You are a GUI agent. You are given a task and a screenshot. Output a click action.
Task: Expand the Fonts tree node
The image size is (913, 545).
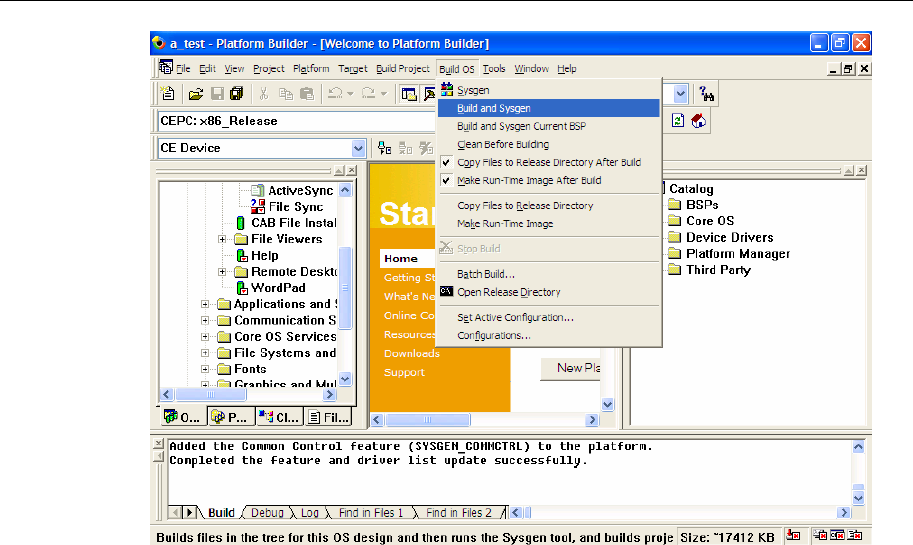pyautogui.click(x=205, y=369)
